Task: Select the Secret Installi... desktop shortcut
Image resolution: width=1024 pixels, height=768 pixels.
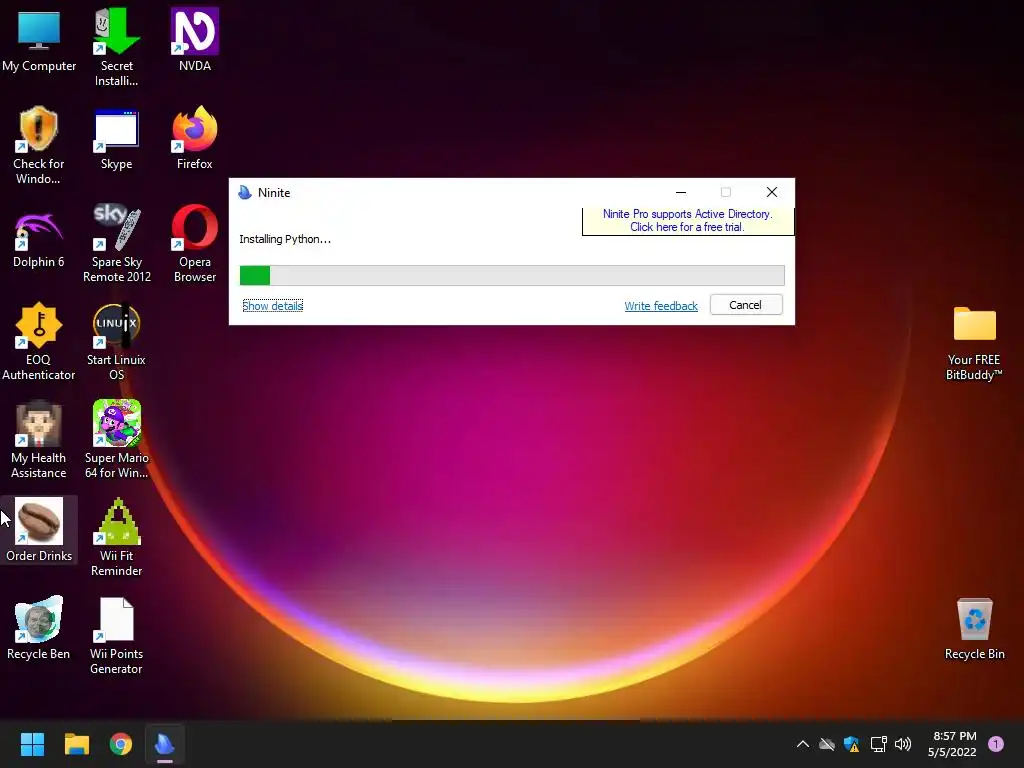Action: click(116, 47)
